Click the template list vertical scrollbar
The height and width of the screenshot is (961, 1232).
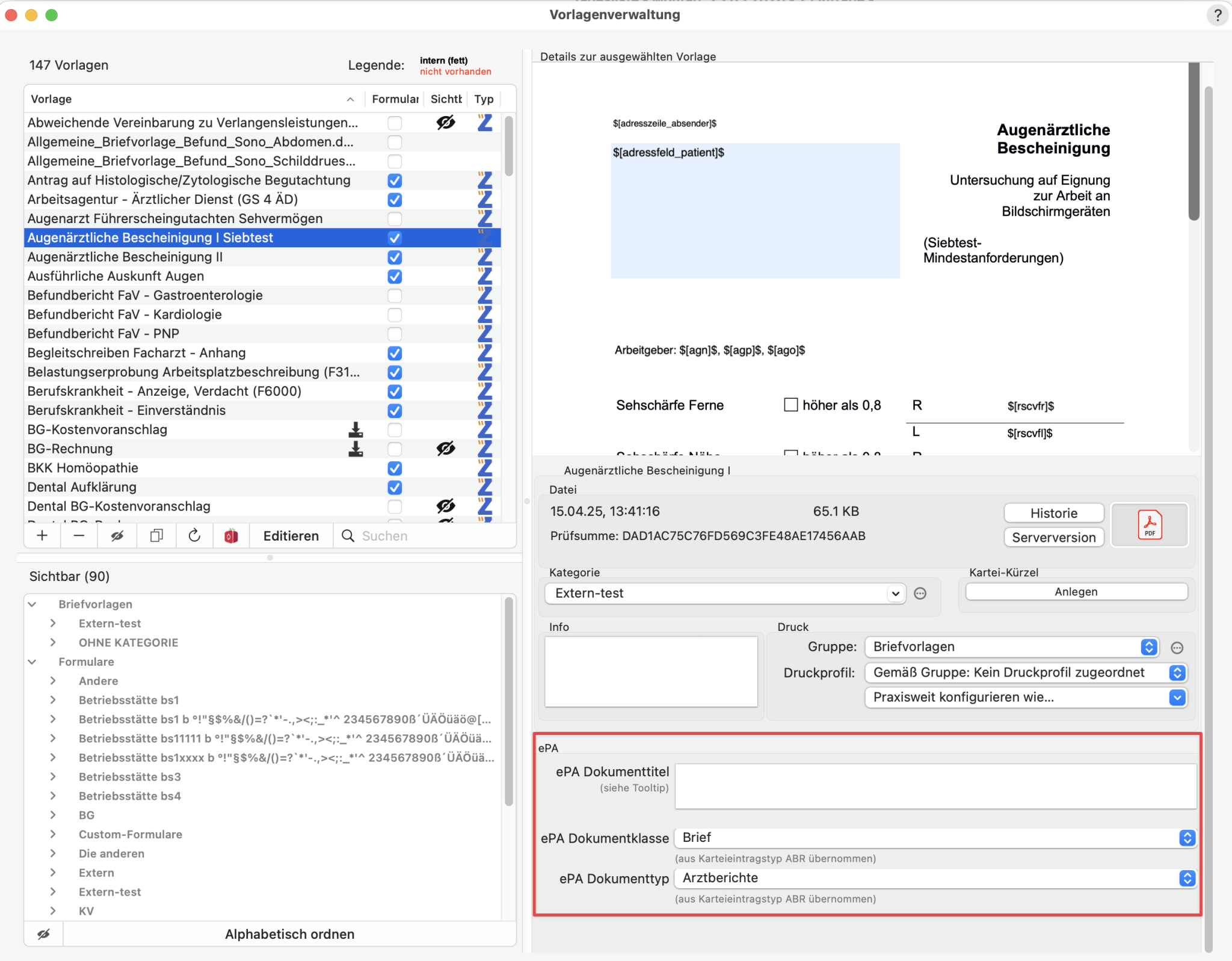pyautogui.click(x=509, y=146)
